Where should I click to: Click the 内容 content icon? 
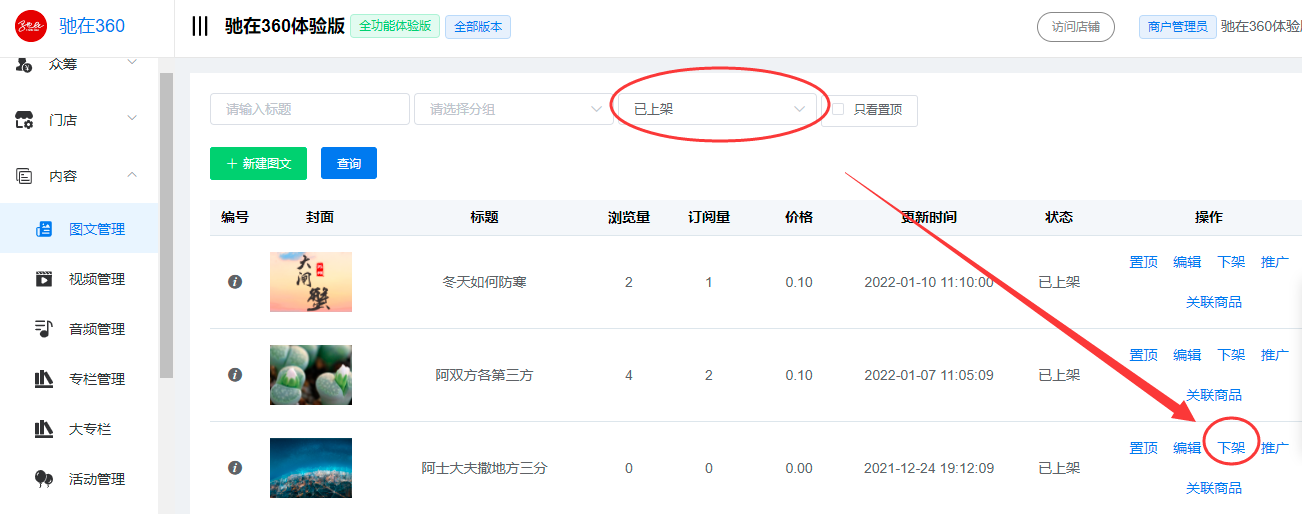(x=25, y=176)
